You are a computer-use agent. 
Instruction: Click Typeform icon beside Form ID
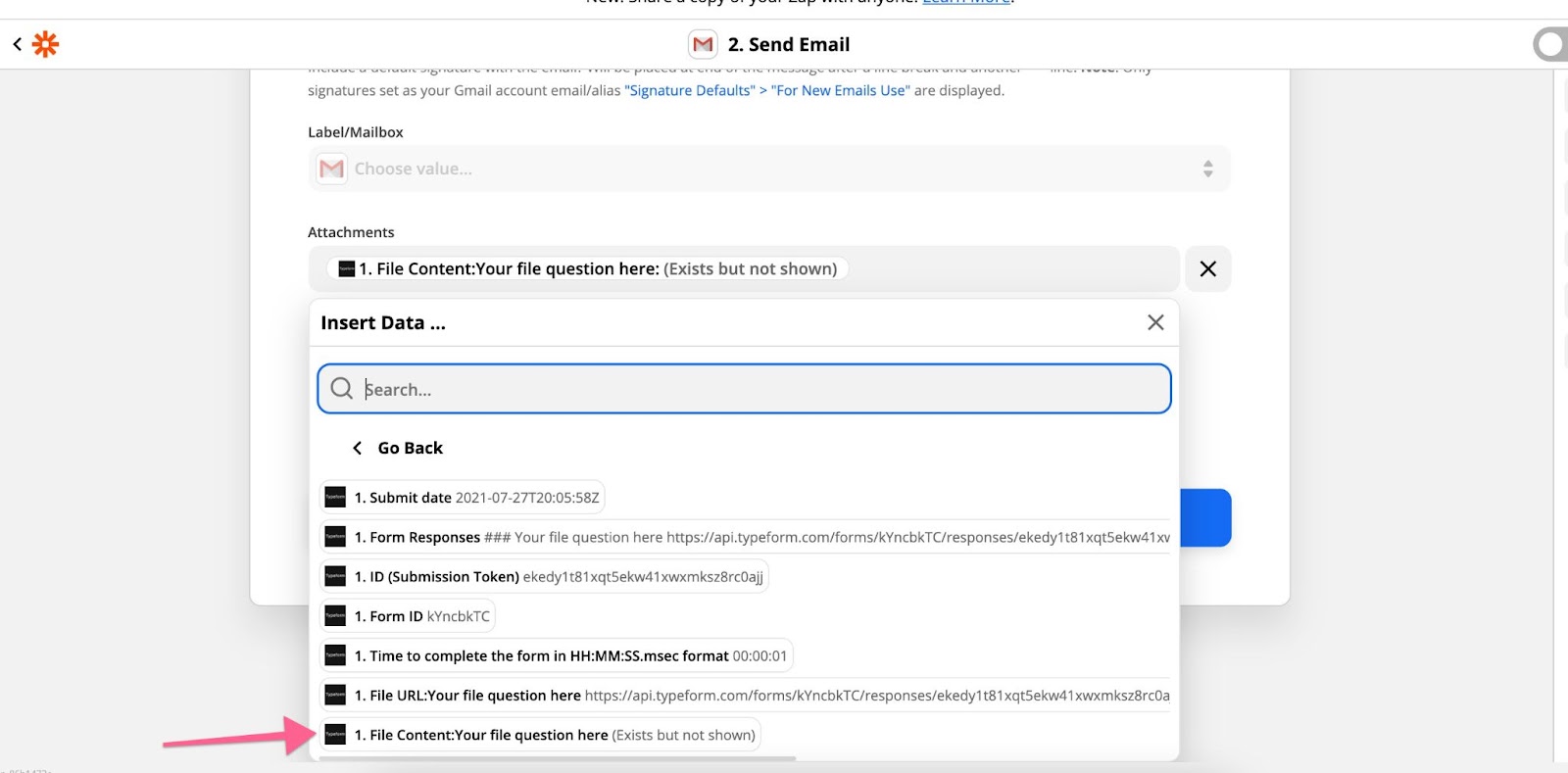tap(335, 616)
